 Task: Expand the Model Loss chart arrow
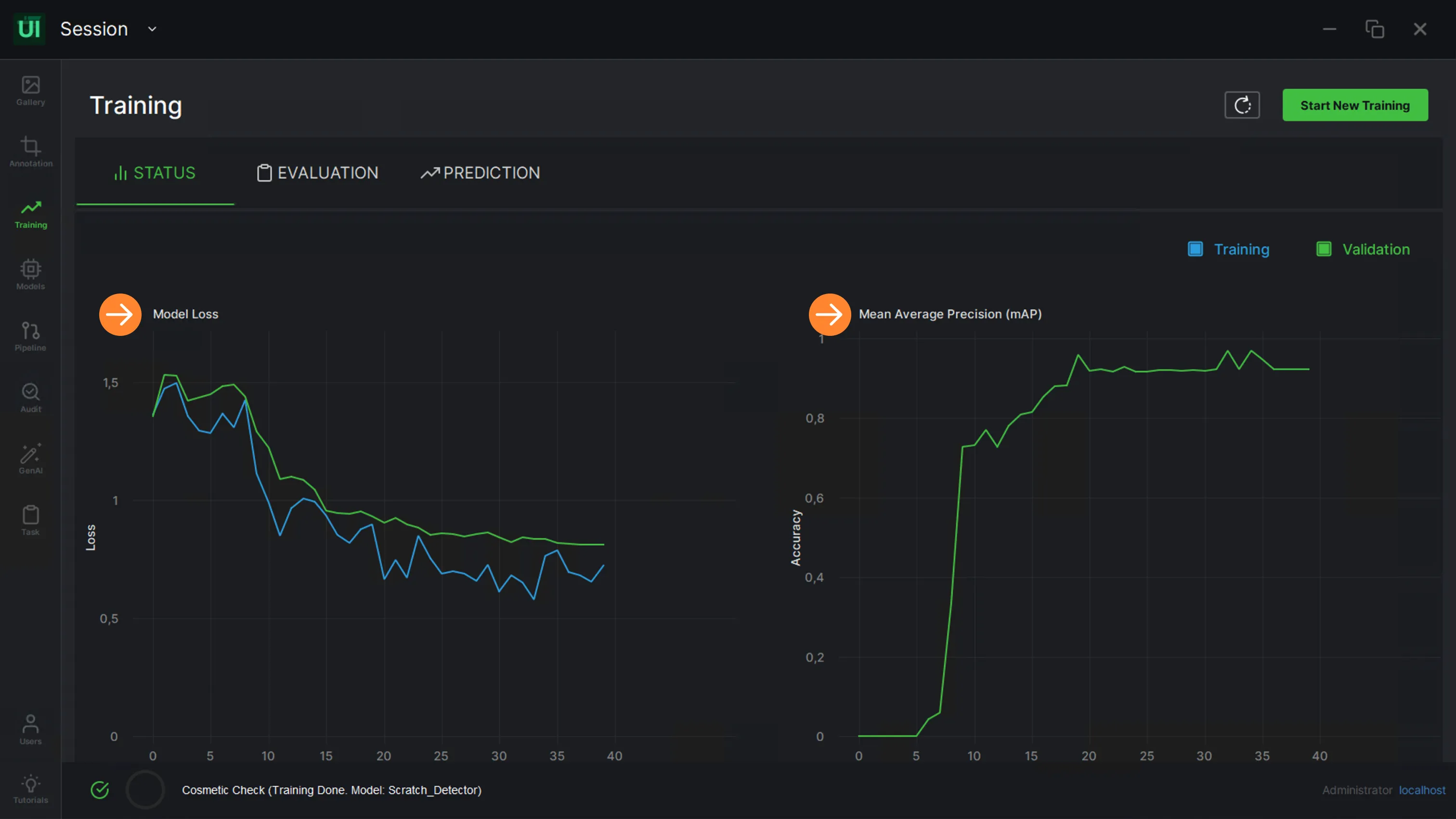120,315
